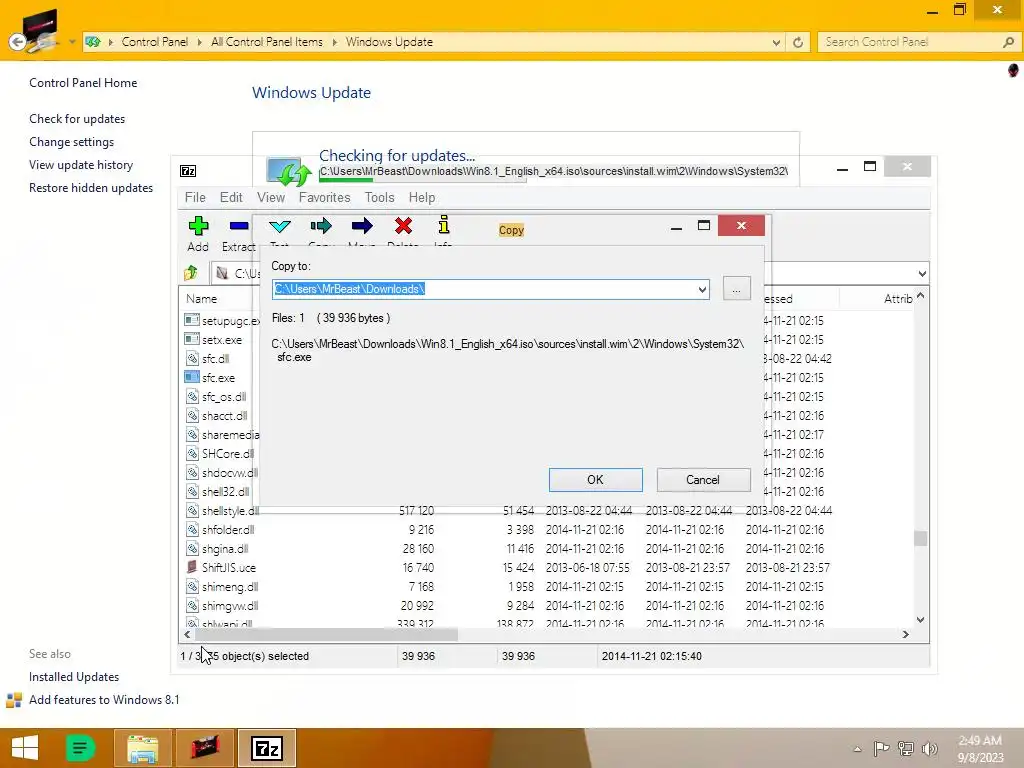Open File Explorer from the taskbar
This screenshot has height=768, width=1024.
point(142,748)
